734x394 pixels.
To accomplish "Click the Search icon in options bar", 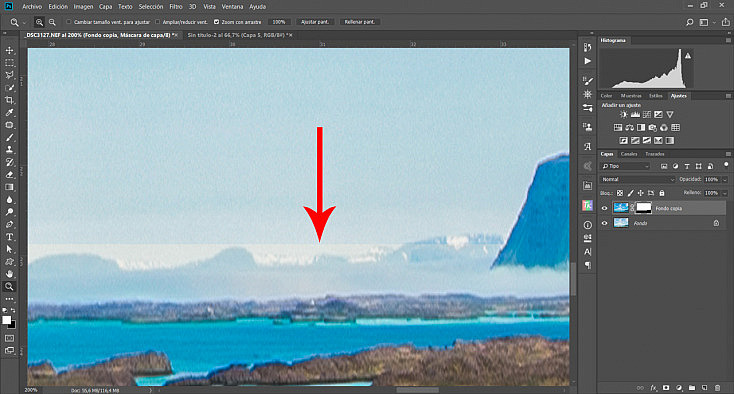I will point(690,22).
